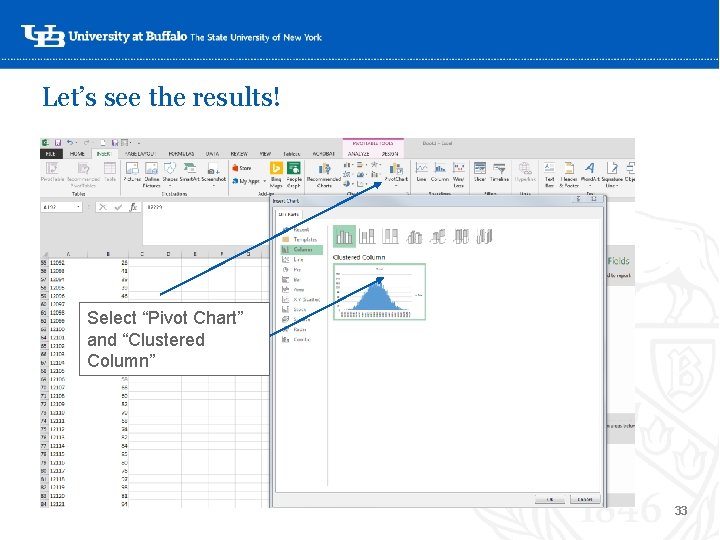The width and height of the screenshot is (720, 540).
Task: Open the Signature Line dropdown
Action: [612, 174]
